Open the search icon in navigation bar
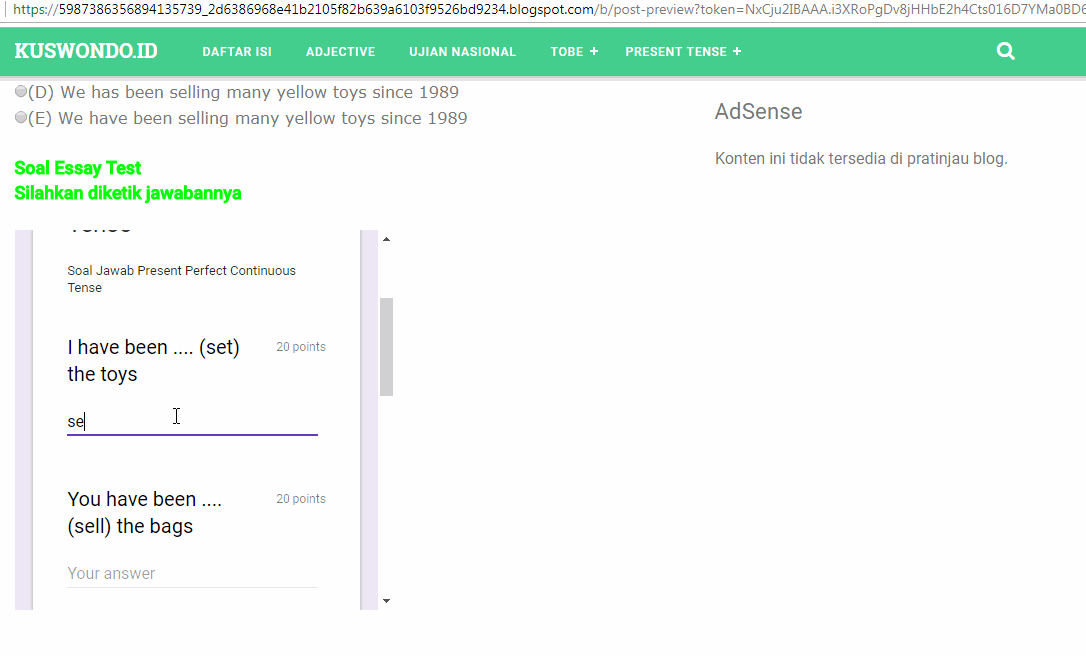The height and width of the screenshot is (656, 1086). (1005, 51)
